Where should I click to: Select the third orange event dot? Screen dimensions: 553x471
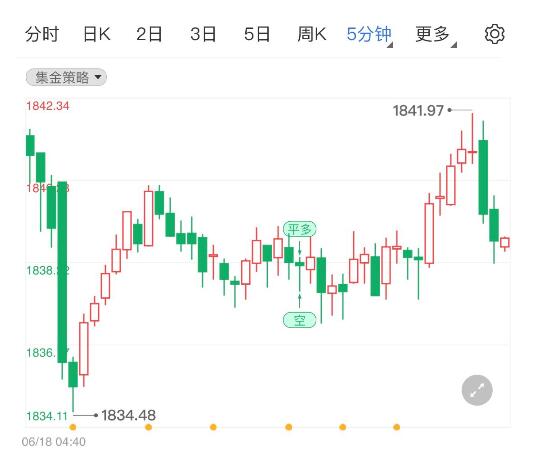(213, 427)
